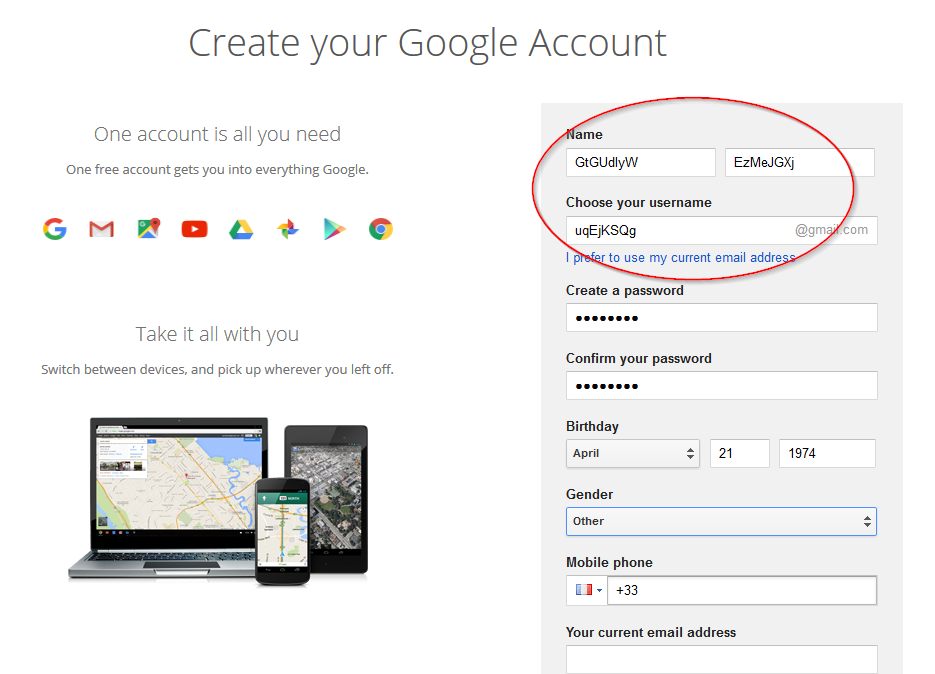Viewport: 935px width, 674px height.
Task: Focus the Confirm your password field
Action: tap(722, 385)
